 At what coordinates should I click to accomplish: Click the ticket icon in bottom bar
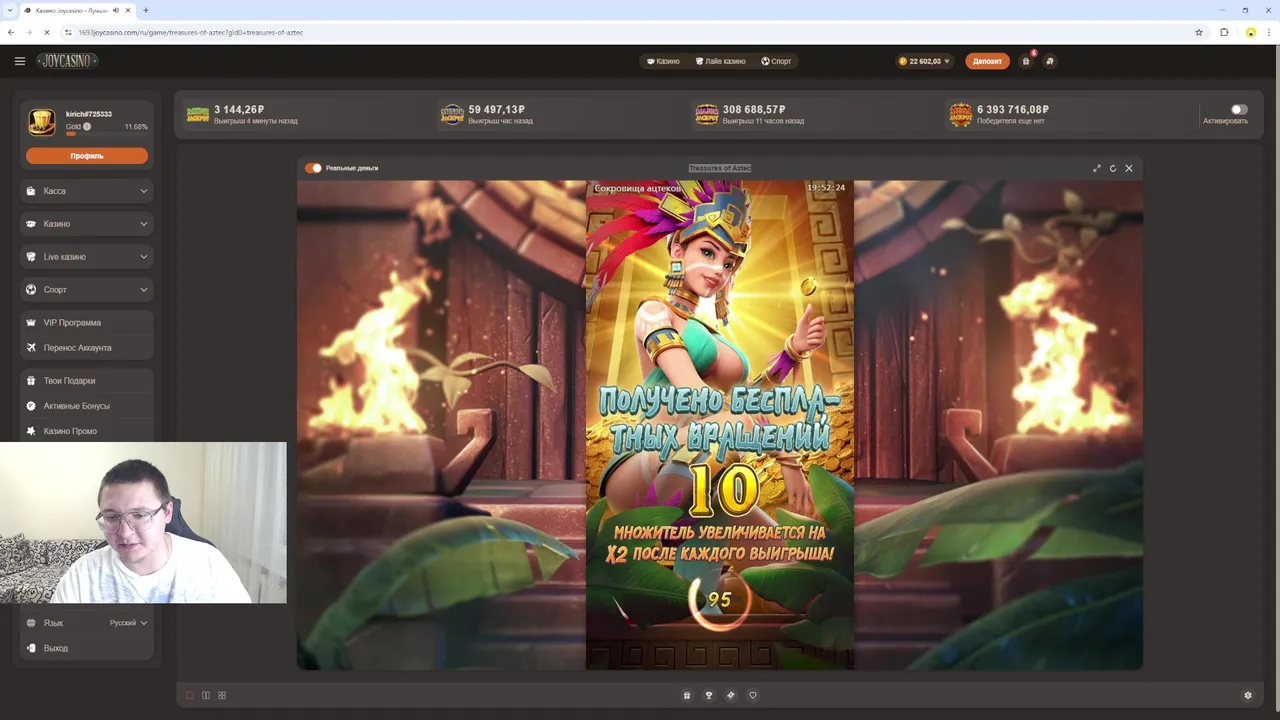tap(731, 695)
